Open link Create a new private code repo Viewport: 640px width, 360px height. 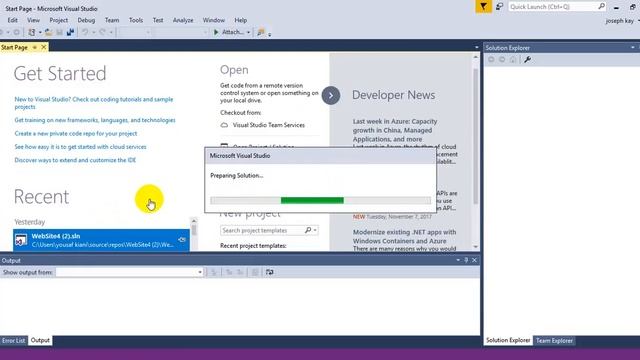(x=76, y=133)
